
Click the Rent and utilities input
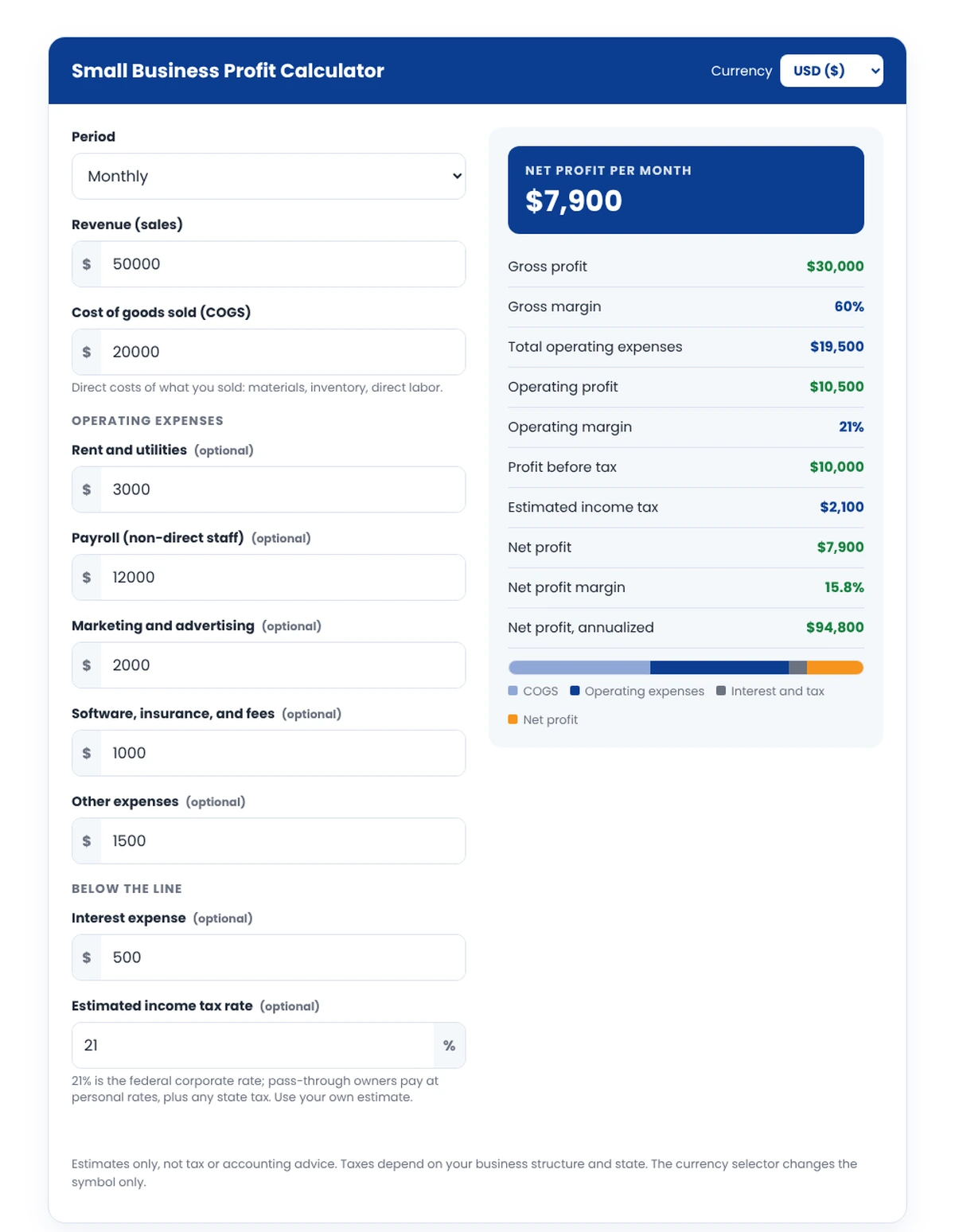(283, 489)
